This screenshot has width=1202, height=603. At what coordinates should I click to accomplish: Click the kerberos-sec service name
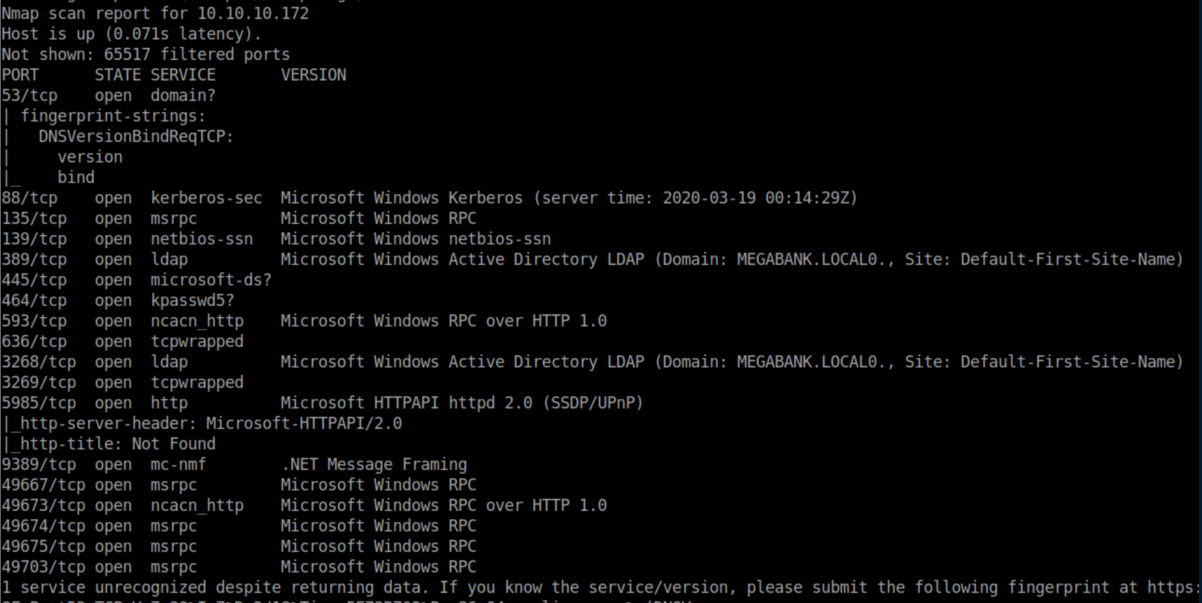point(206,198)
